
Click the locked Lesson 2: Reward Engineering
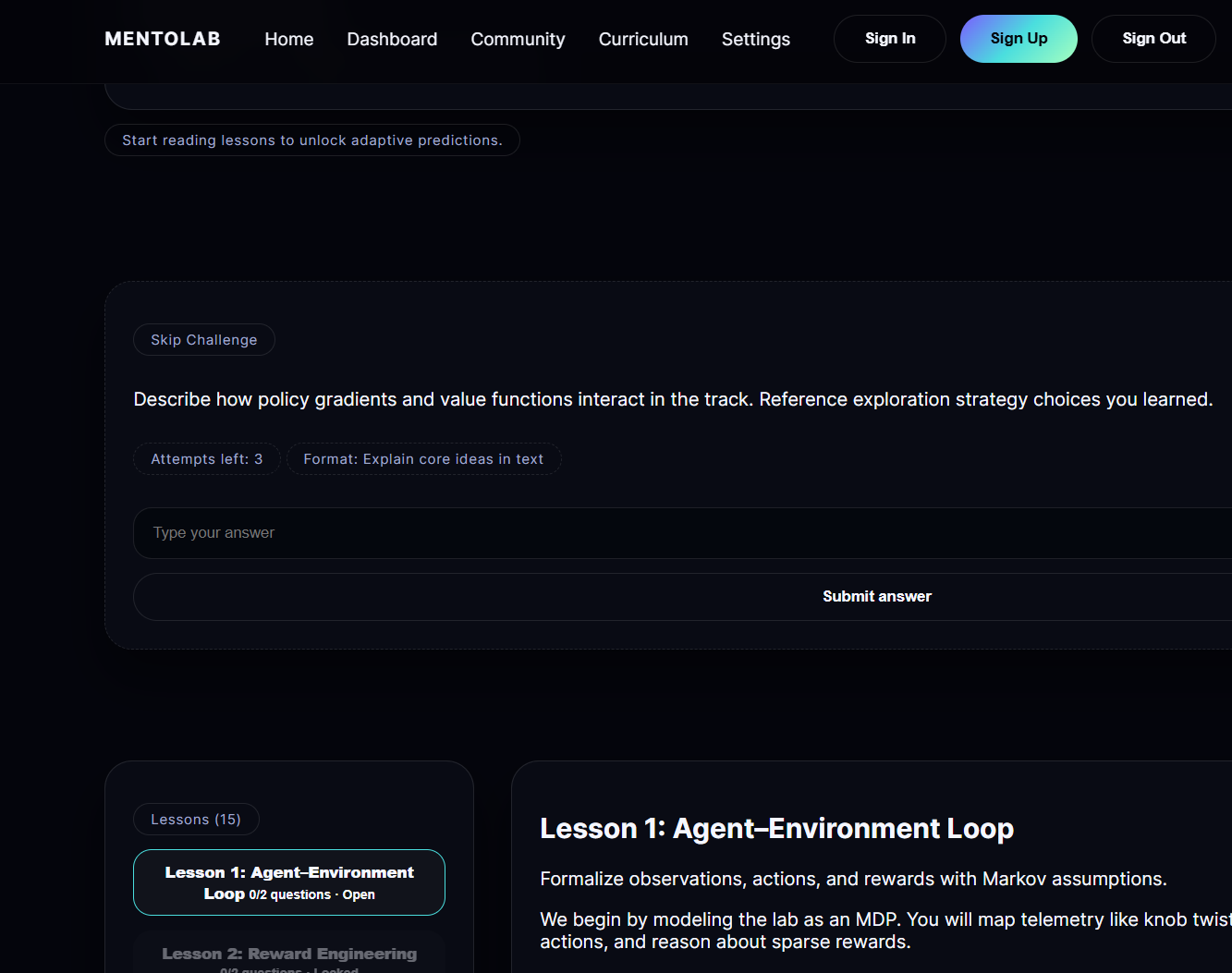coord(289,955)
